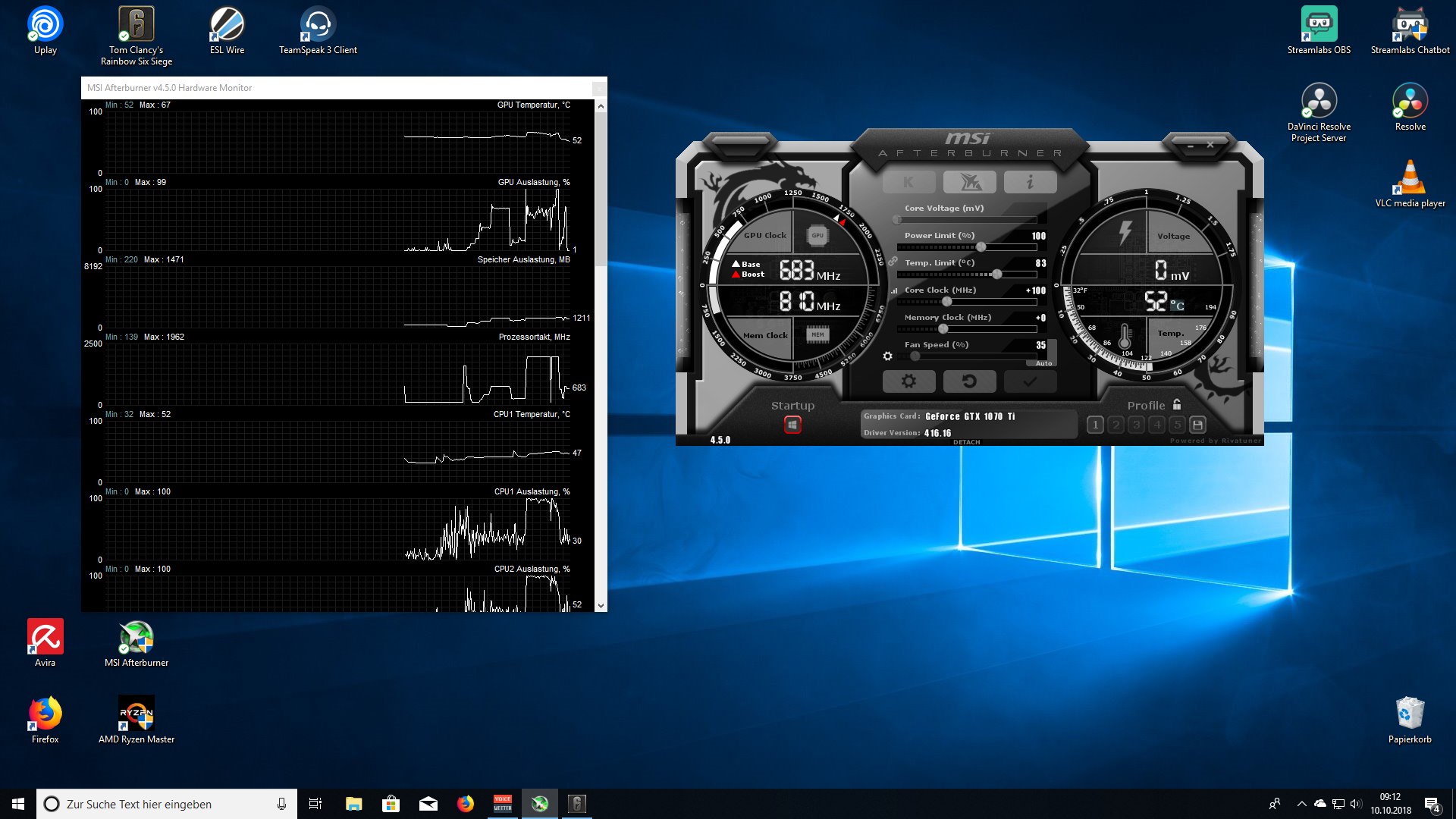Reset settings with the revert arrow button
This screenshot has height=819, width=1456.
pyautogui.click(x=969, y=381)
